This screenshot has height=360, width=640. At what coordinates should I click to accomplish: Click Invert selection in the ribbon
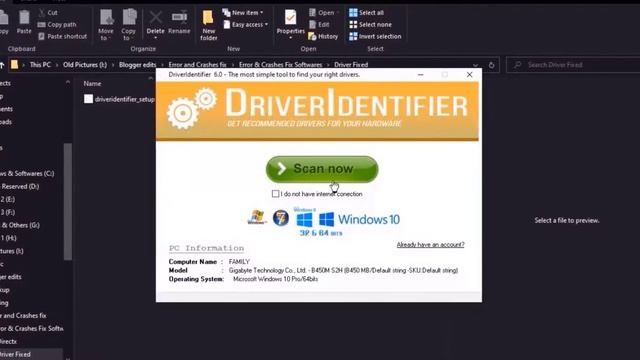375,36
